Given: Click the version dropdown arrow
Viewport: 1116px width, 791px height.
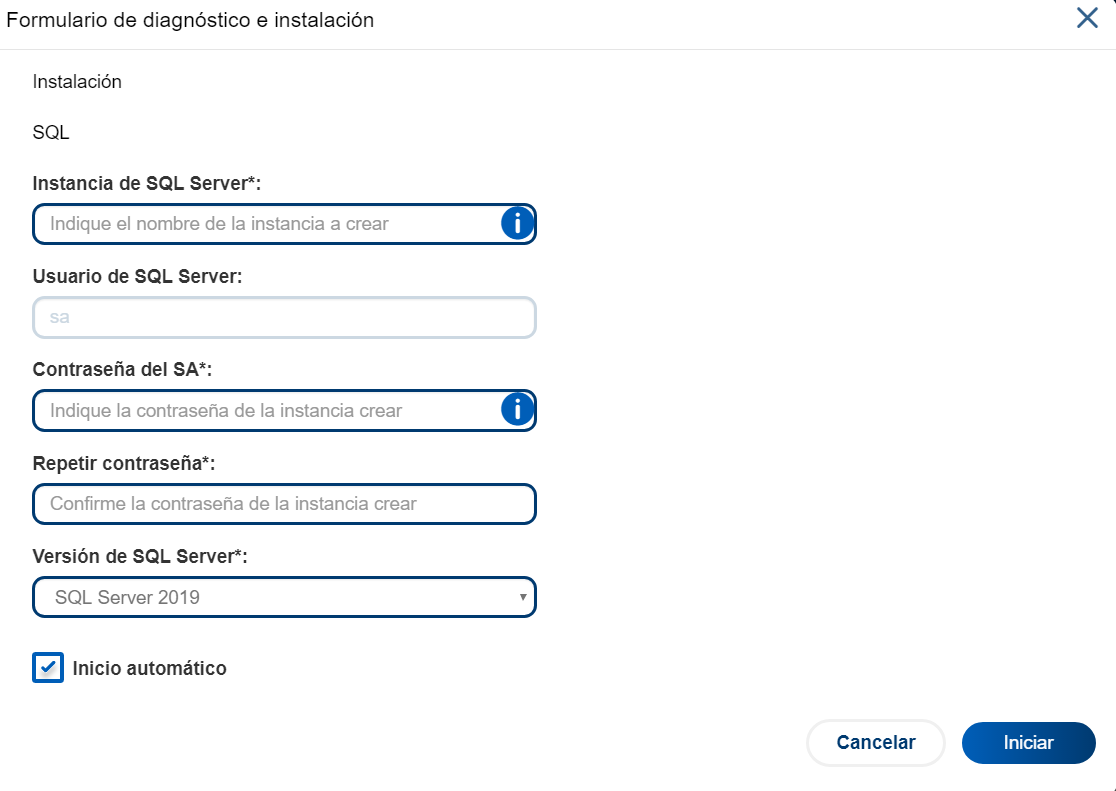Looking at the screenshot, I should click(522, 598).
